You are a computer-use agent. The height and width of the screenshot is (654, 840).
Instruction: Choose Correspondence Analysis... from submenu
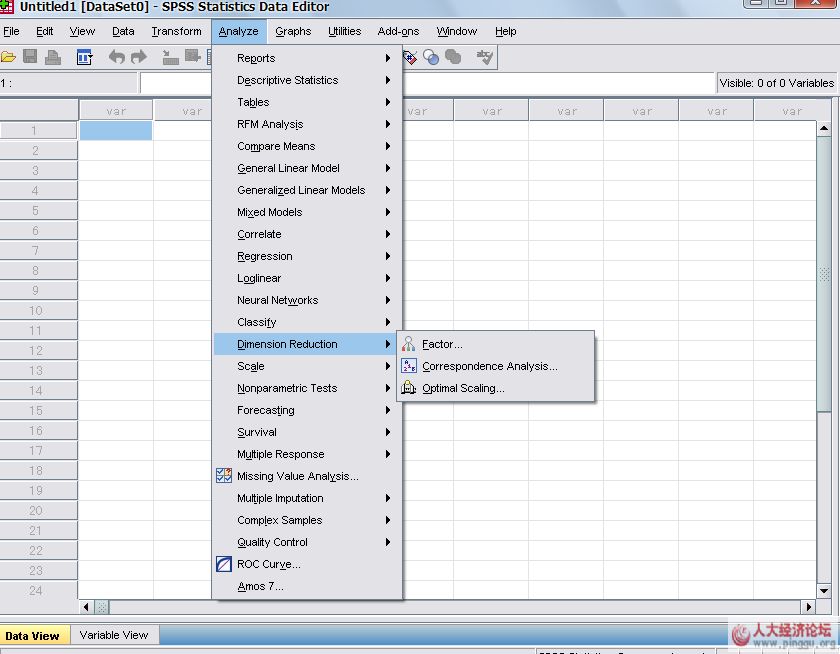tap(496, 366)
